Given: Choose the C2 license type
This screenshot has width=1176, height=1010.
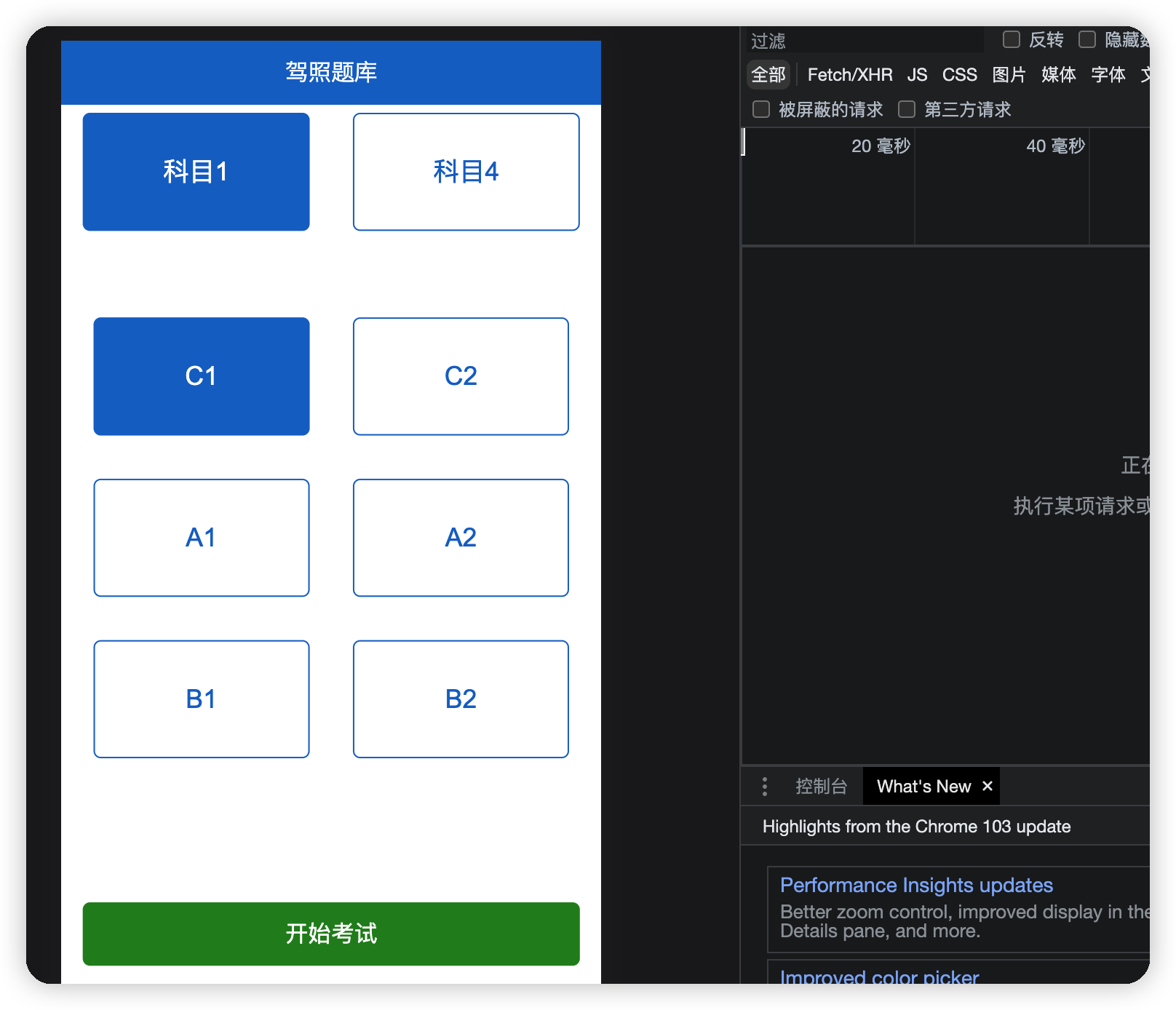Looking at the screenshot, I should point(461,376).
